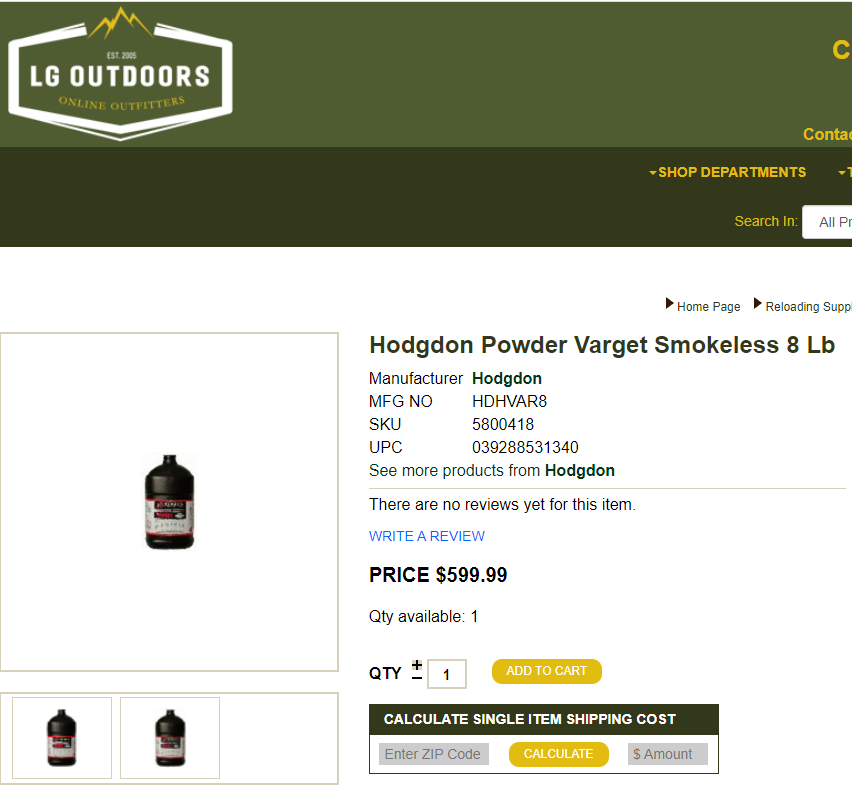
Task: Add the item to cart
Action: [547, 671]
